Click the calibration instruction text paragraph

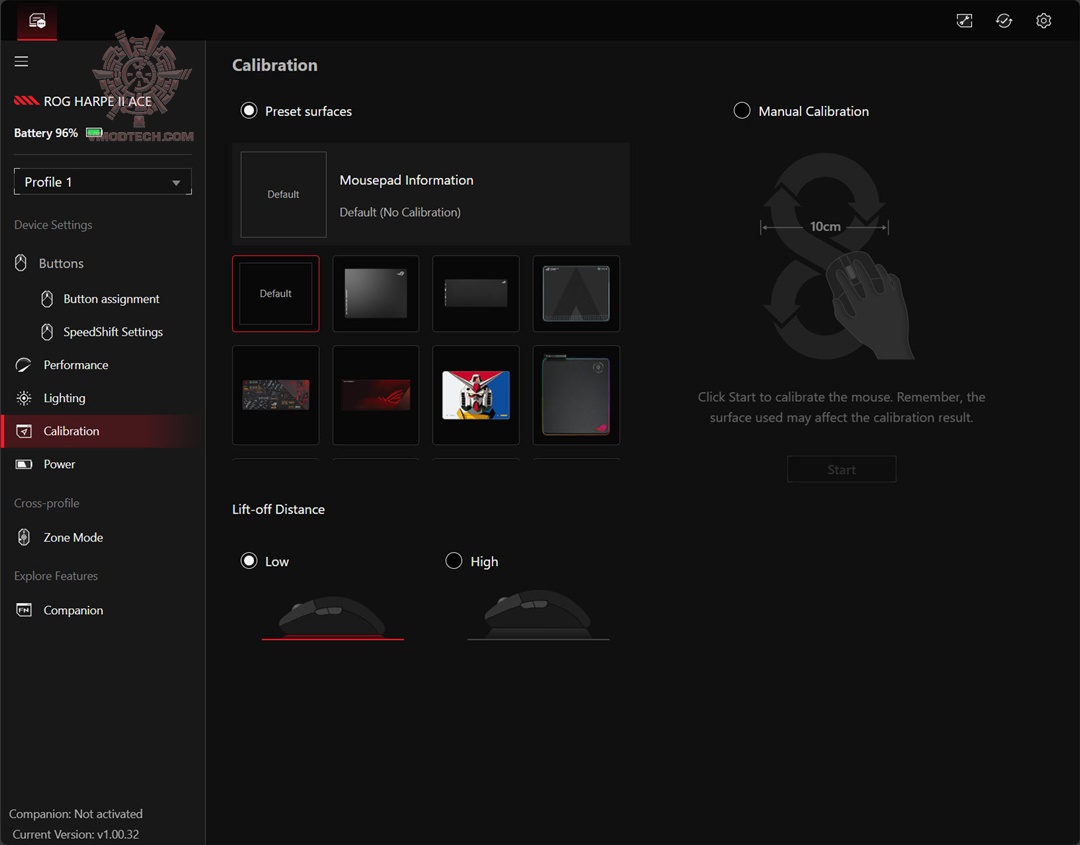click(x=841, y=407)
